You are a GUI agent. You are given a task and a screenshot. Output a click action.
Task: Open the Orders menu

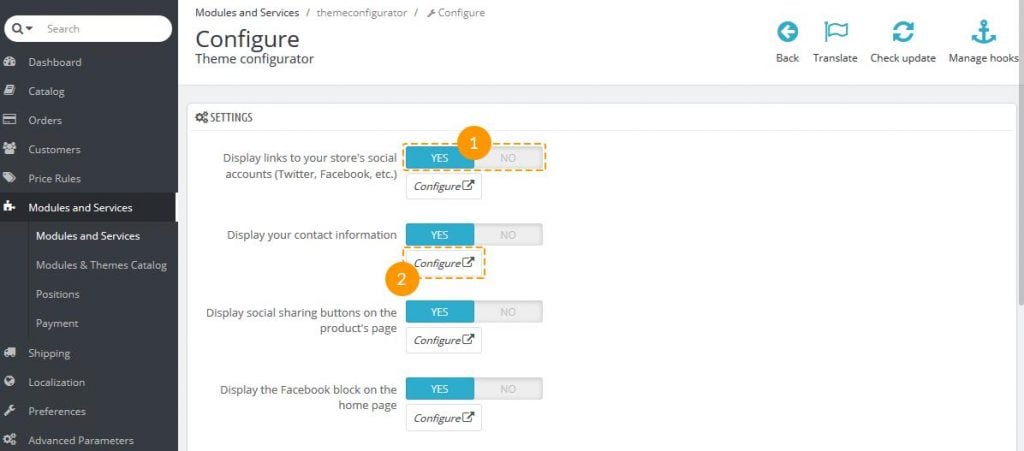[45, 120]
